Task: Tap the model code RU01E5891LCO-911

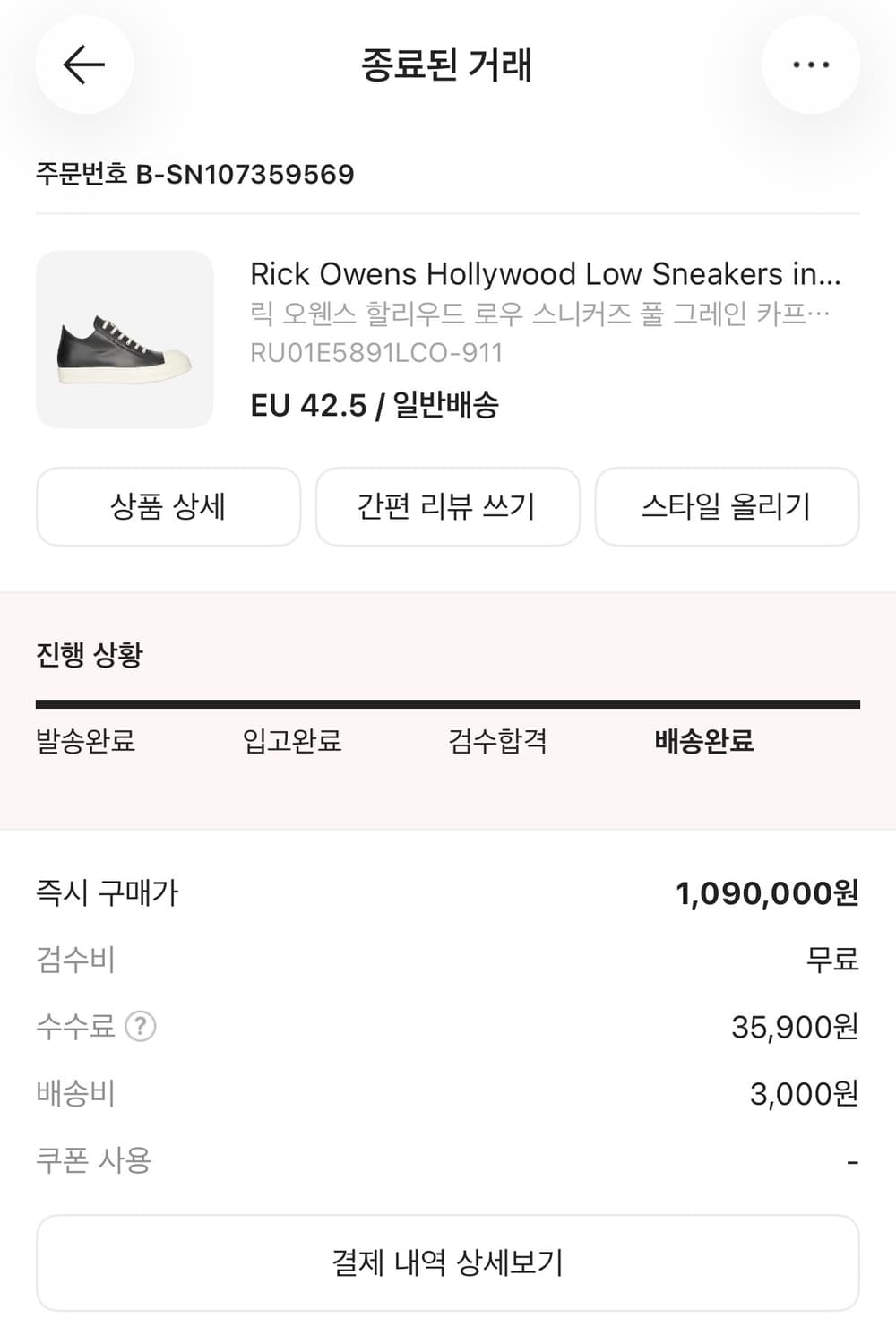Action: [376, 353]
